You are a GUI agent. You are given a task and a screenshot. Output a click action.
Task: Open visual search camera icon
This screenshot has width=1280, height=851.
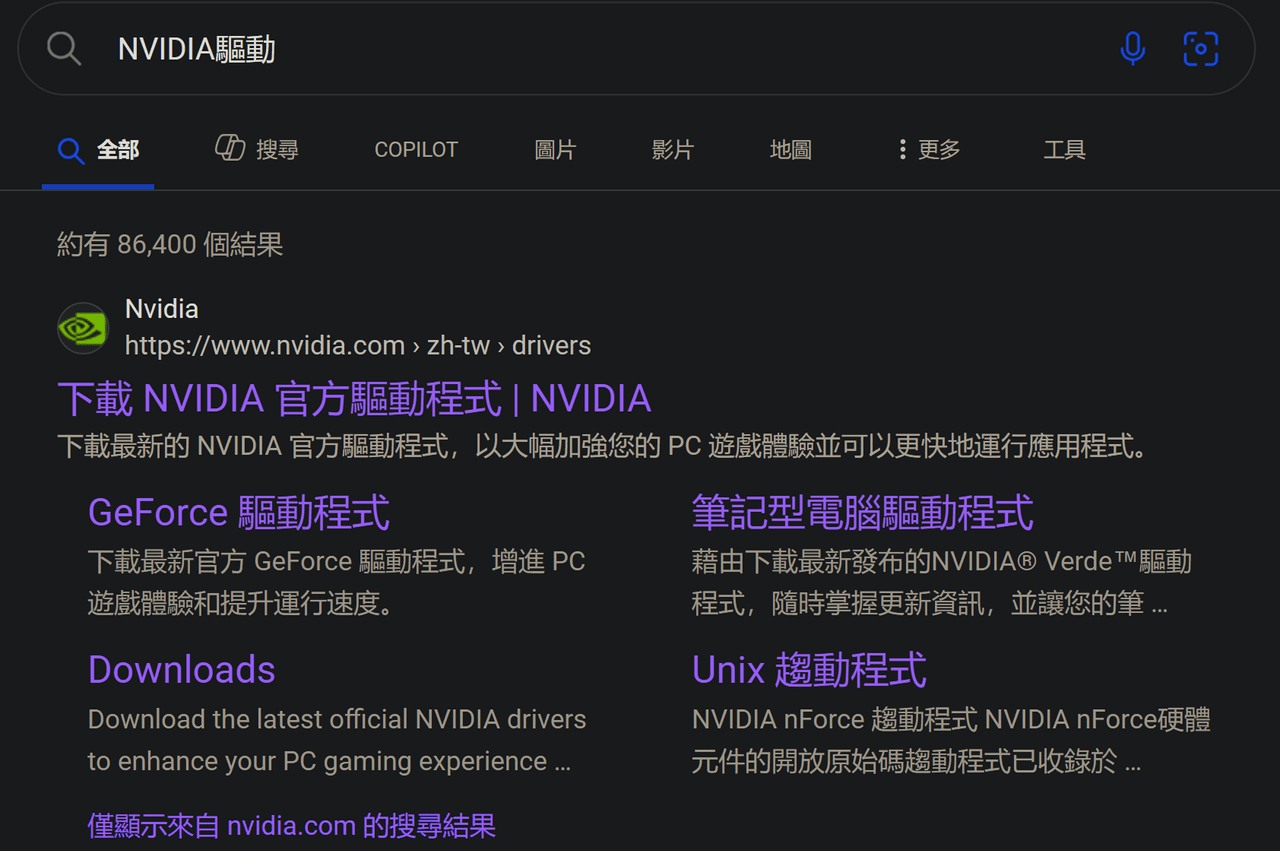point(1201,48)
